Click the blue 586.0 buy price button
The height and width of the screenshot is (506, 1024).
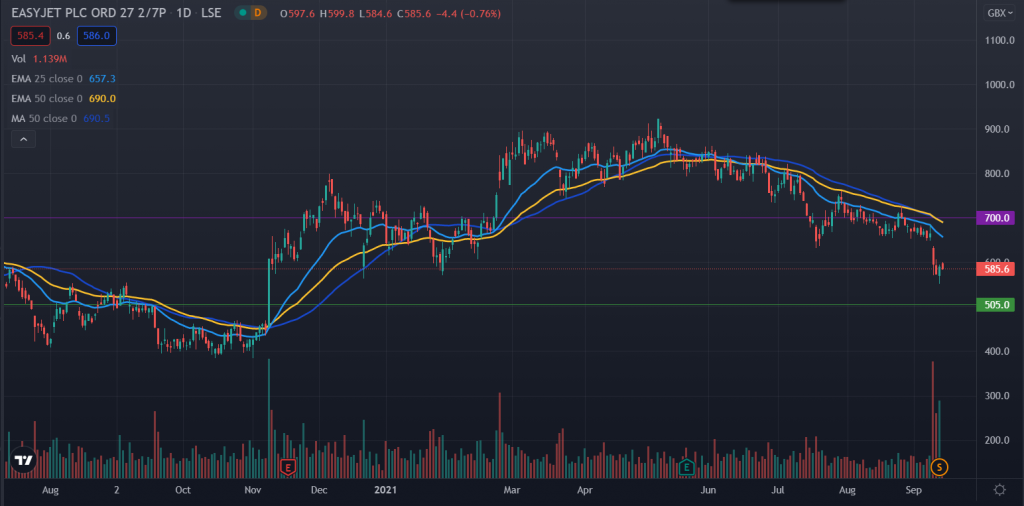[x=97, y=37]
